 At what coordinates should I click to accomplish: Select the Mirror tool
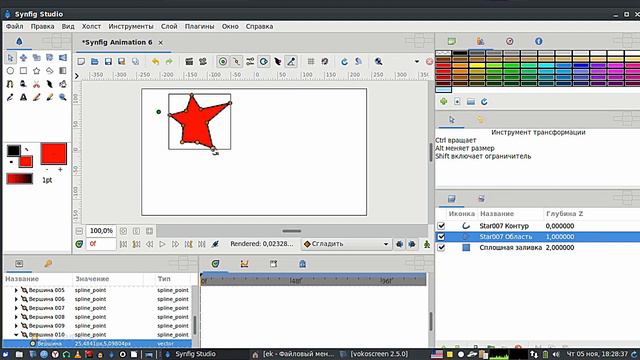pos(62,58)
